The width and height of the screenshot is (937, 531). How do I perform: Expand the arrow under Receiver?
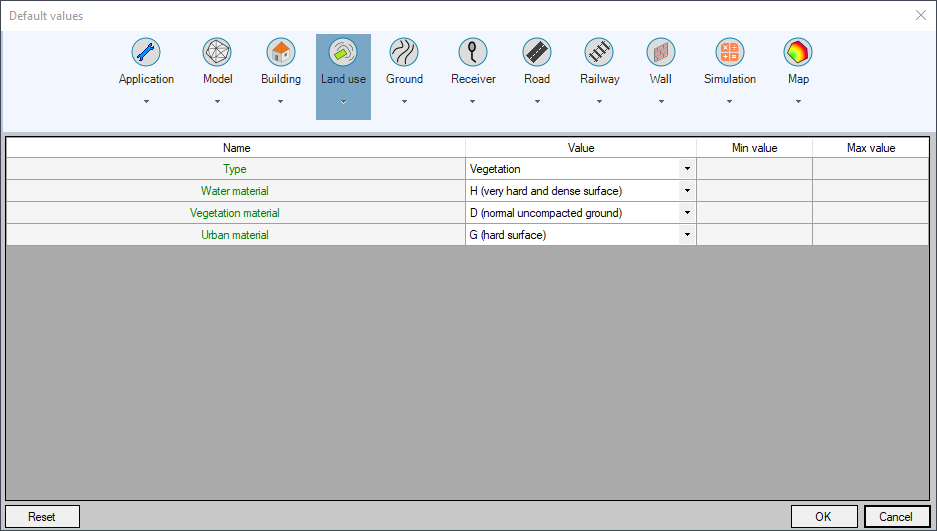click(473, 102)
